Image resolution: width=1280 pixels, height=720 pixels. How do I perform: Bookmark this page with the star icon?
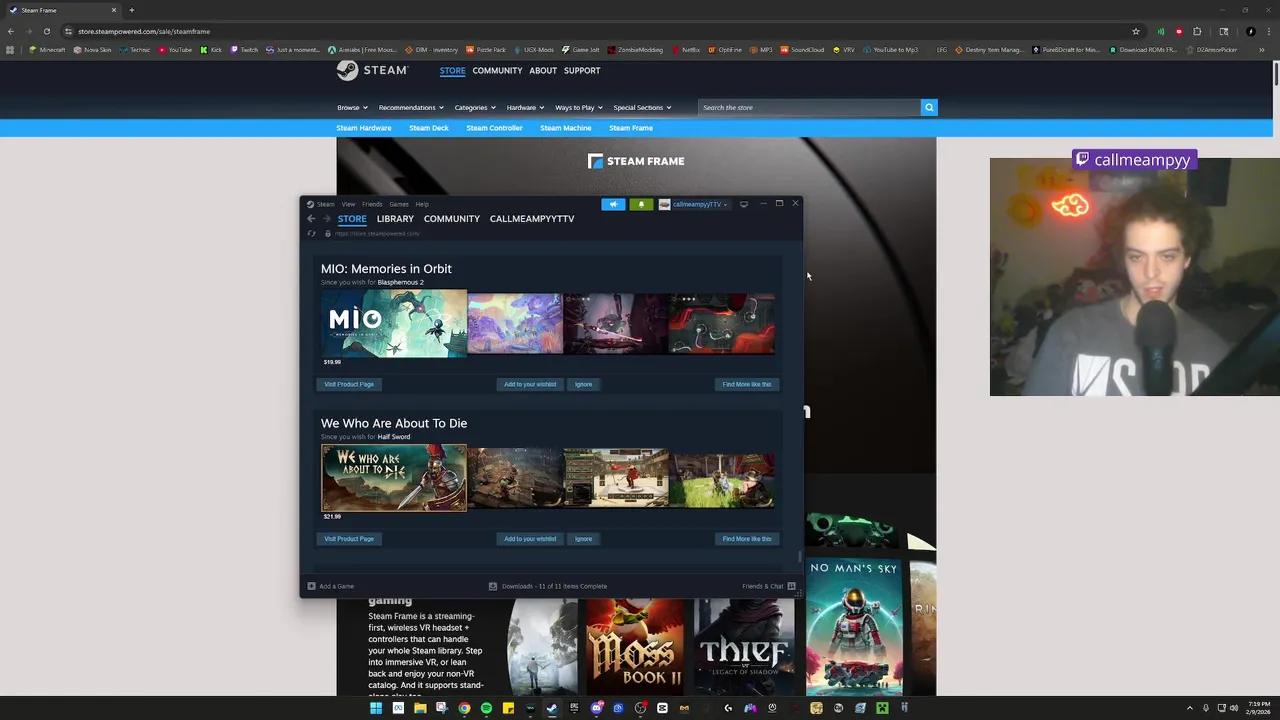click(x=1136, y=31)
